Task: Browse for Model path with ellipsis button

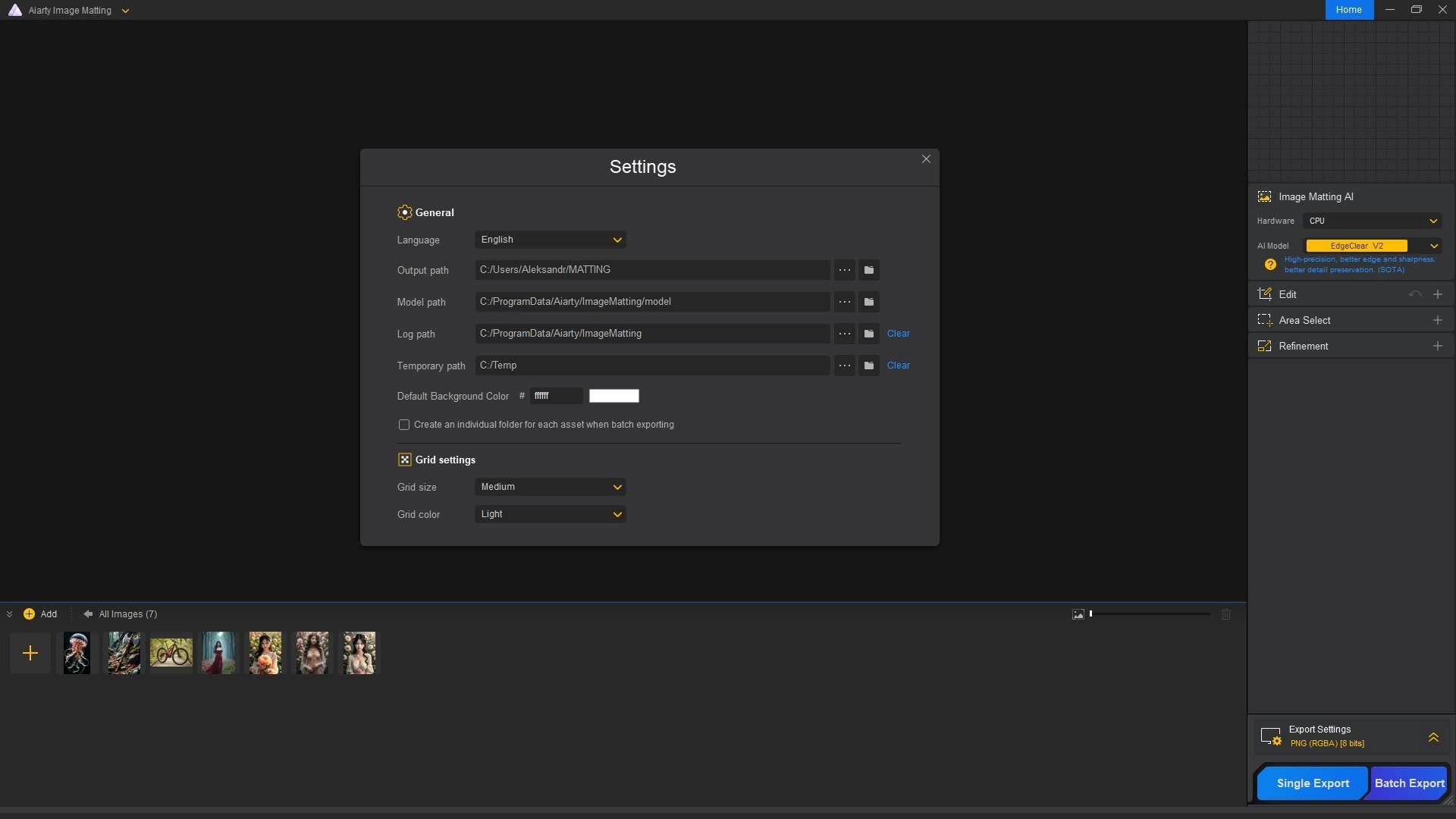Action: tap(844, 302)
